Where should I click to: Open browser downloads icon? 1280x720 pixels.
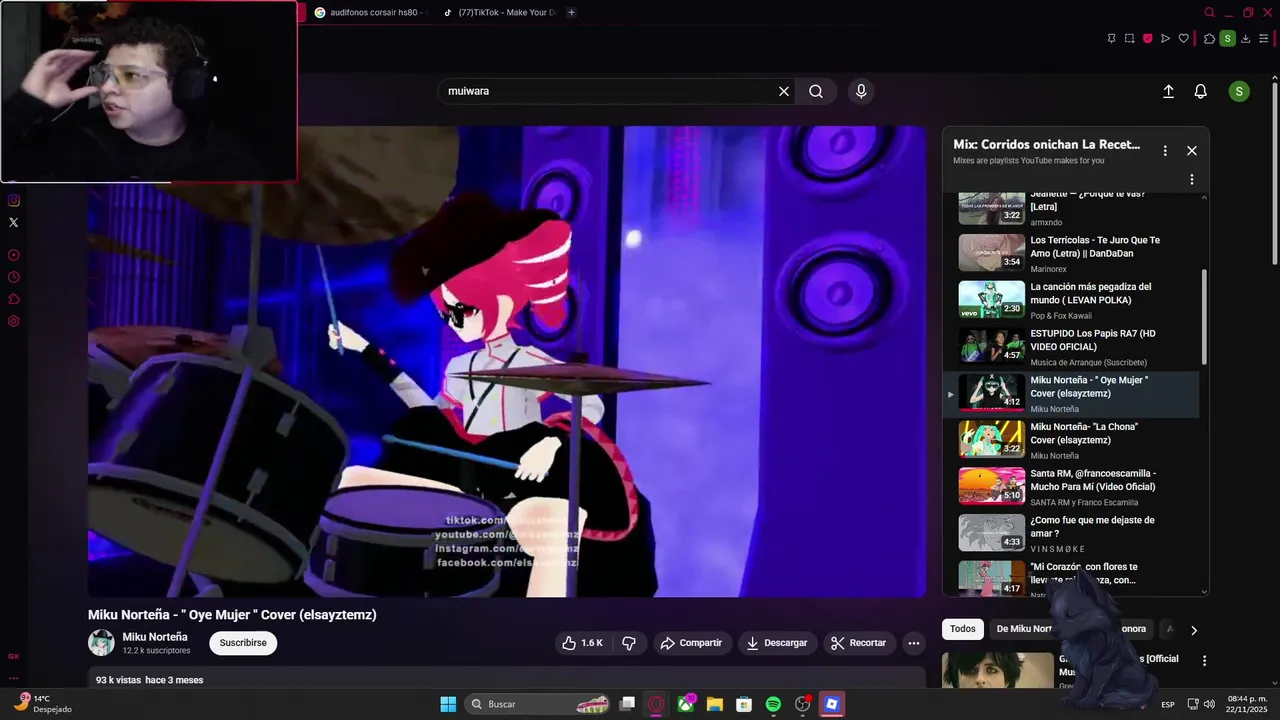(1245, 39)
